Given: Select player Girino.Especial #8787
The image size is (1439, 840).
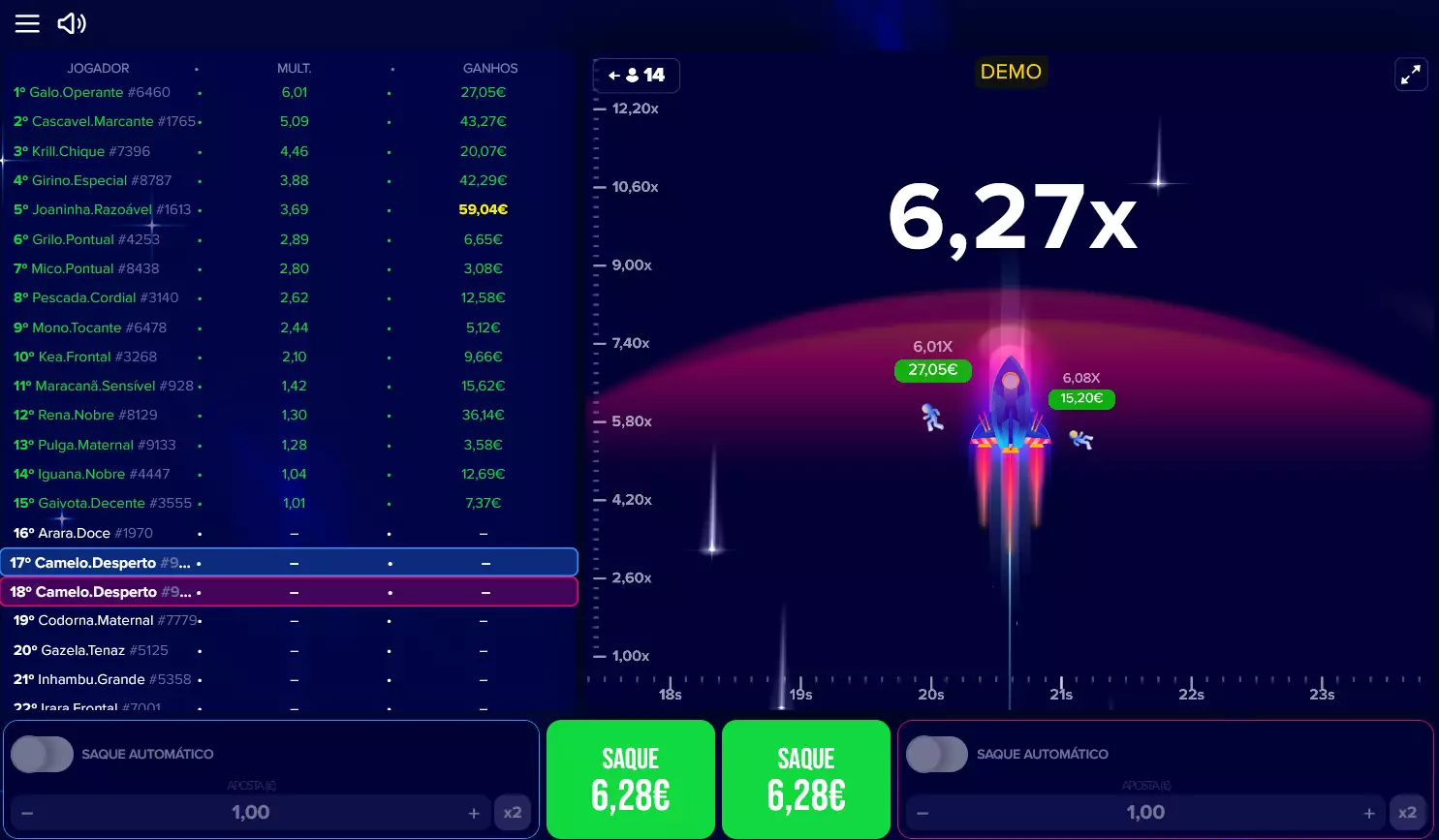Looking at the screenshot, I should coord(93,180).
